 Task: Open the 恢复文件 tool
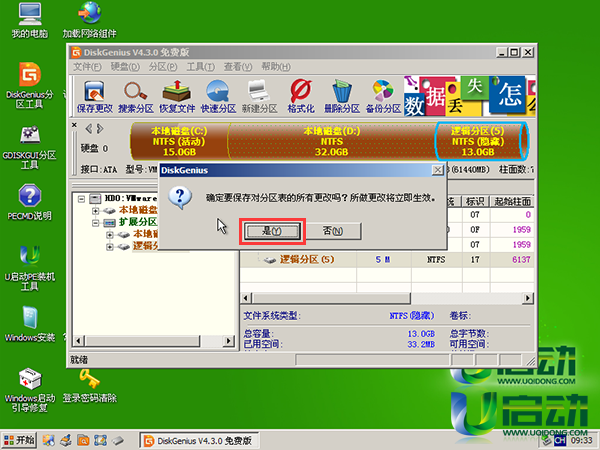tap(177, 96)
